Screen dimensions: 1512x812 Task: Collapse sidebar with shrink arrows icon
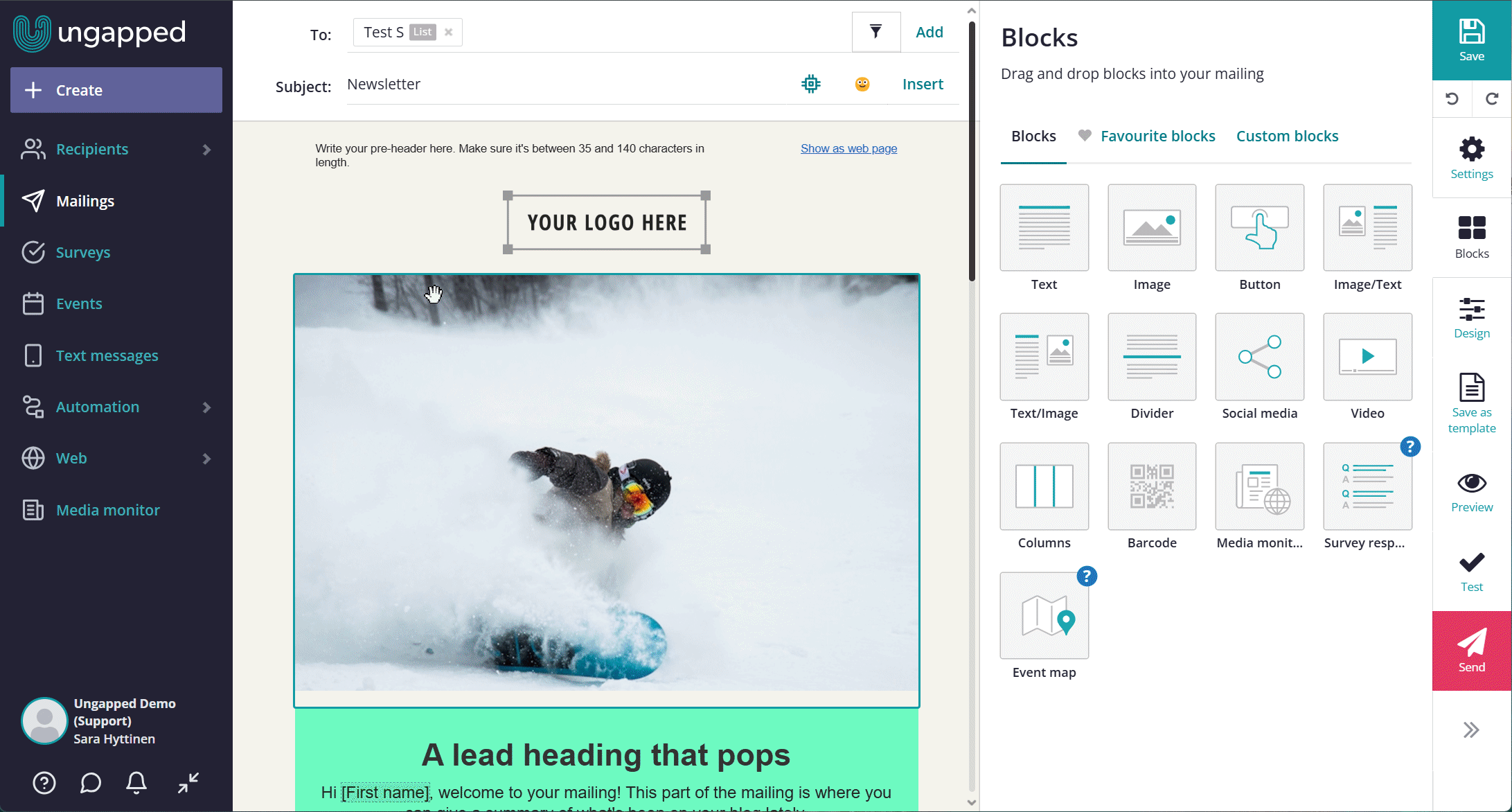pyautogui.click(x=188, y=783)
